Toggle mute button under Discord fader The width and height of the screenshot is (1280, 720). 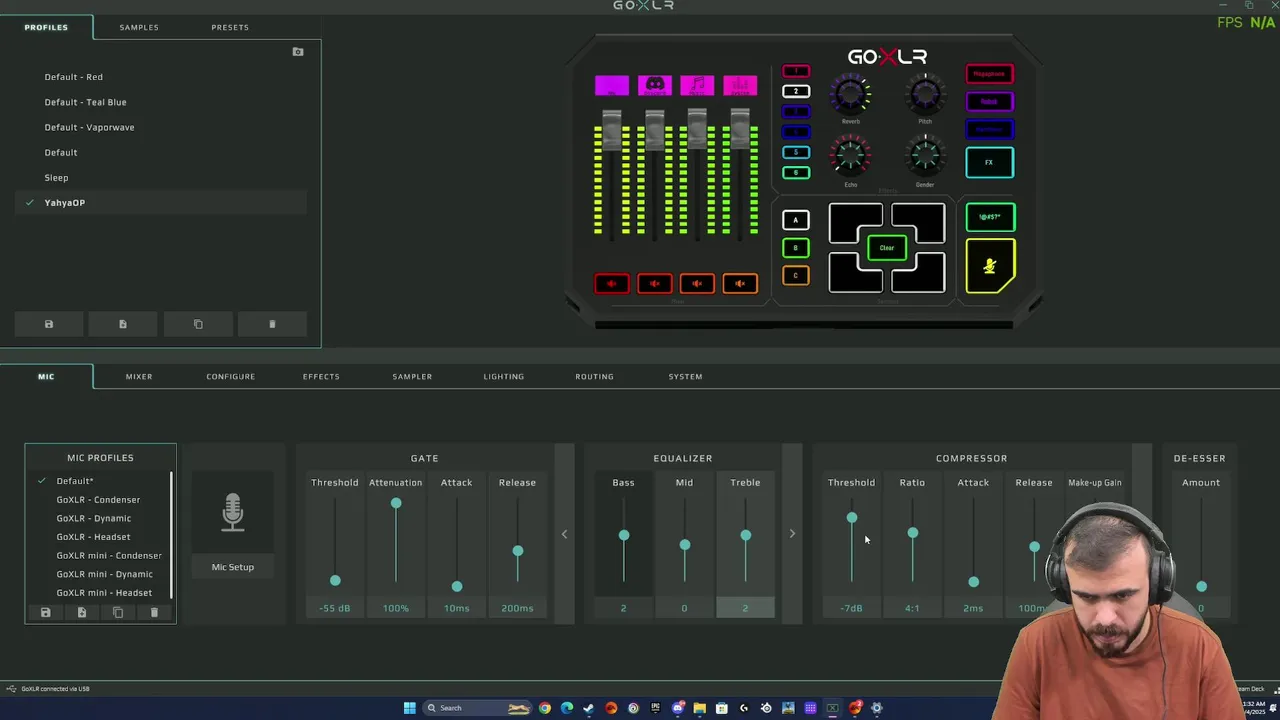(655, 284)
